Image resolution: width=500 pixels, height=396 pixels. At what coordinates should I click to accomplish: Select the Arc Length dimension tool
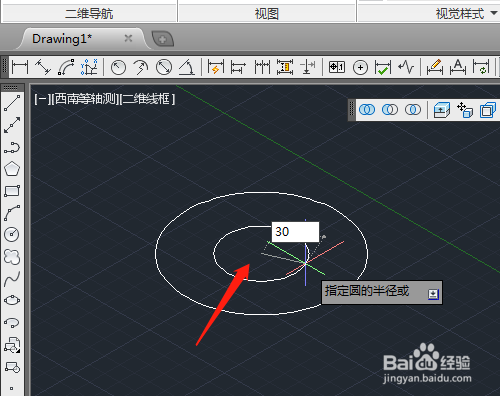(66, 67)
